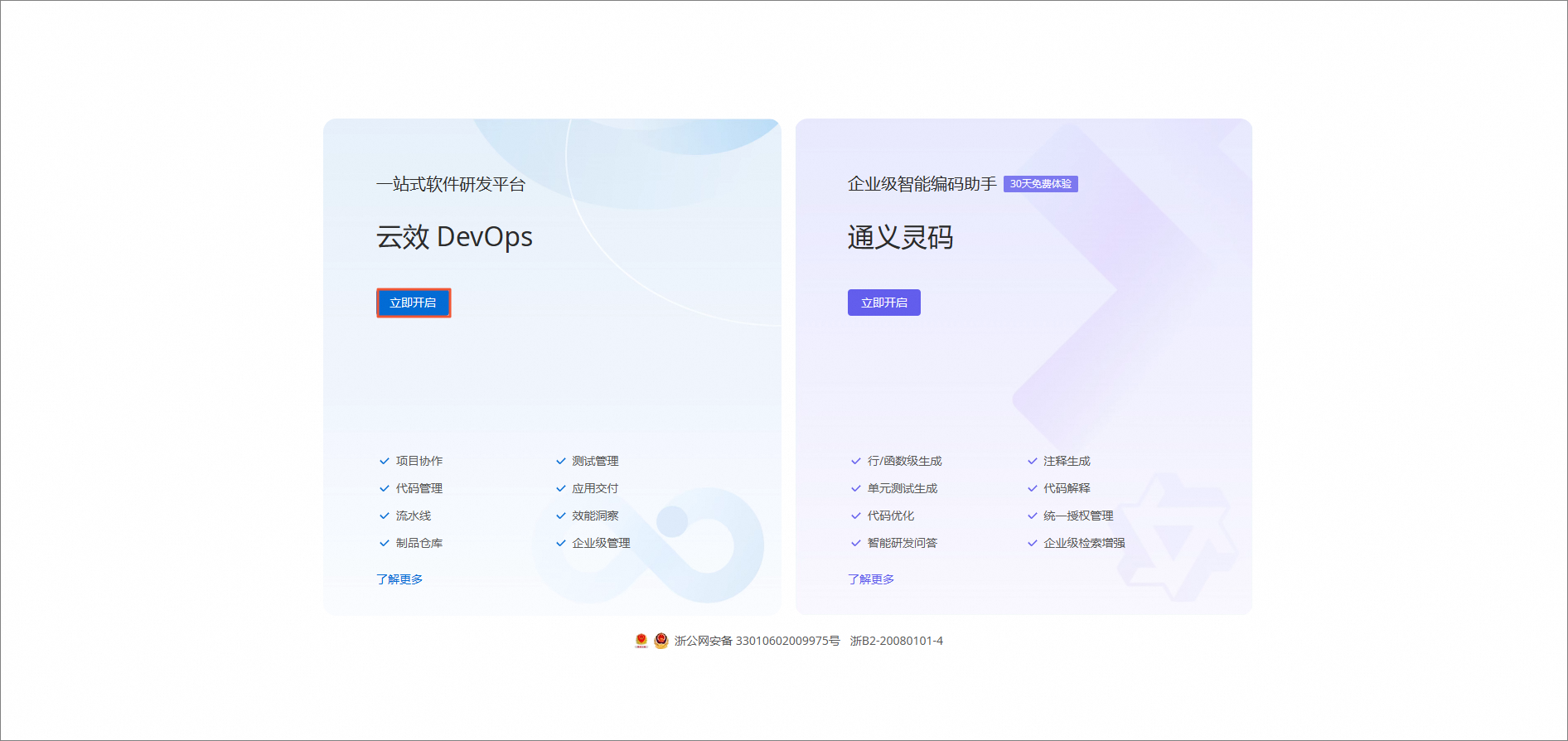Image resolution: width=1568 pixels, height=741 pixels.
Task: Click checkmark icon beside 单元测试生成
Action: point(856,488)
